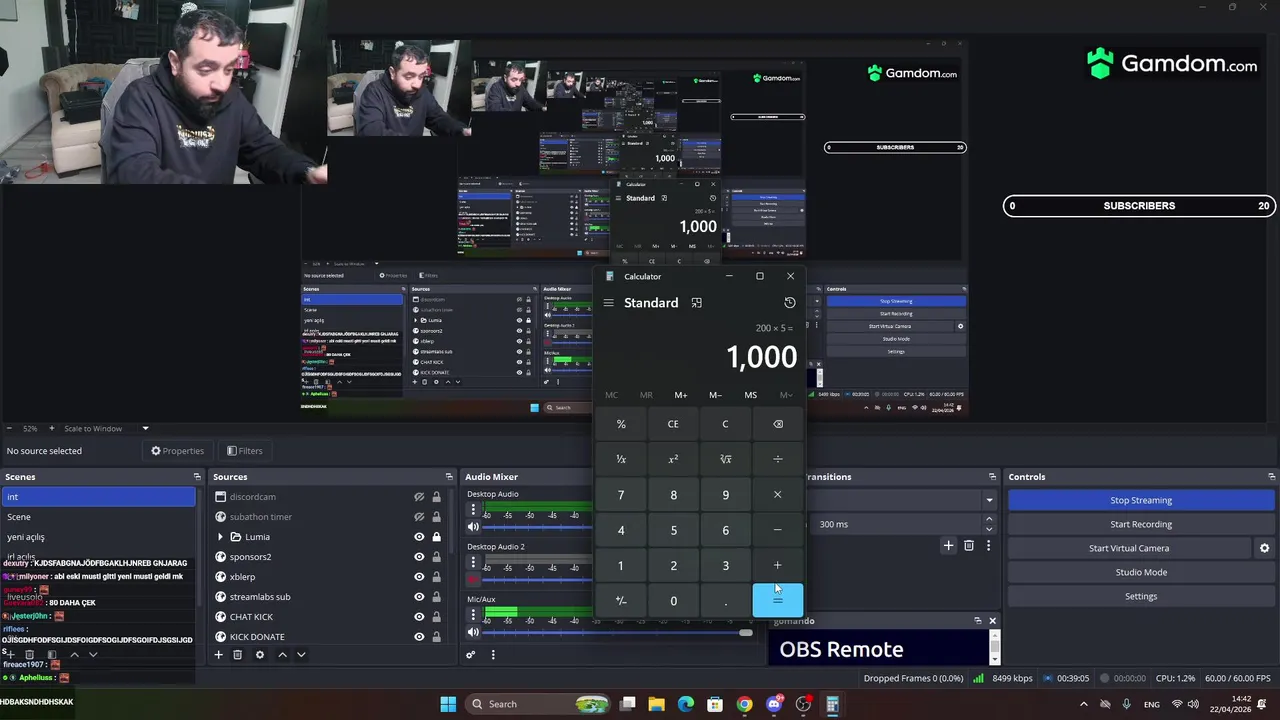This screenshot has width=1280, height=720.
Task: Hide the streamlabs sub source
Action: [419, 597]
